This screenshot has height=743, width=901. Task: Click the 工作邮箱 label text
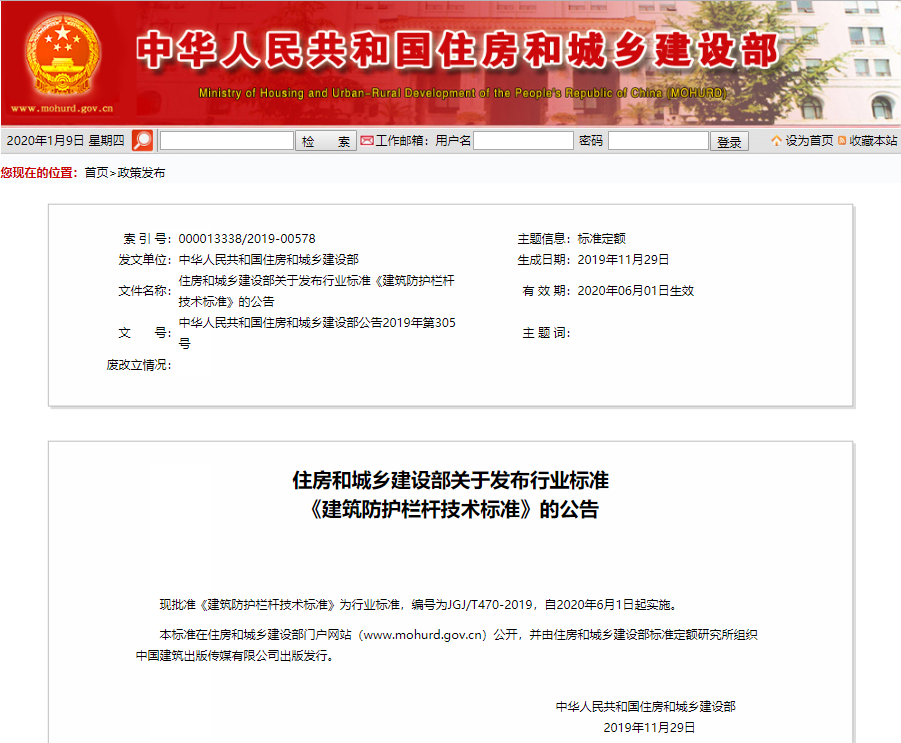point(400,141)
